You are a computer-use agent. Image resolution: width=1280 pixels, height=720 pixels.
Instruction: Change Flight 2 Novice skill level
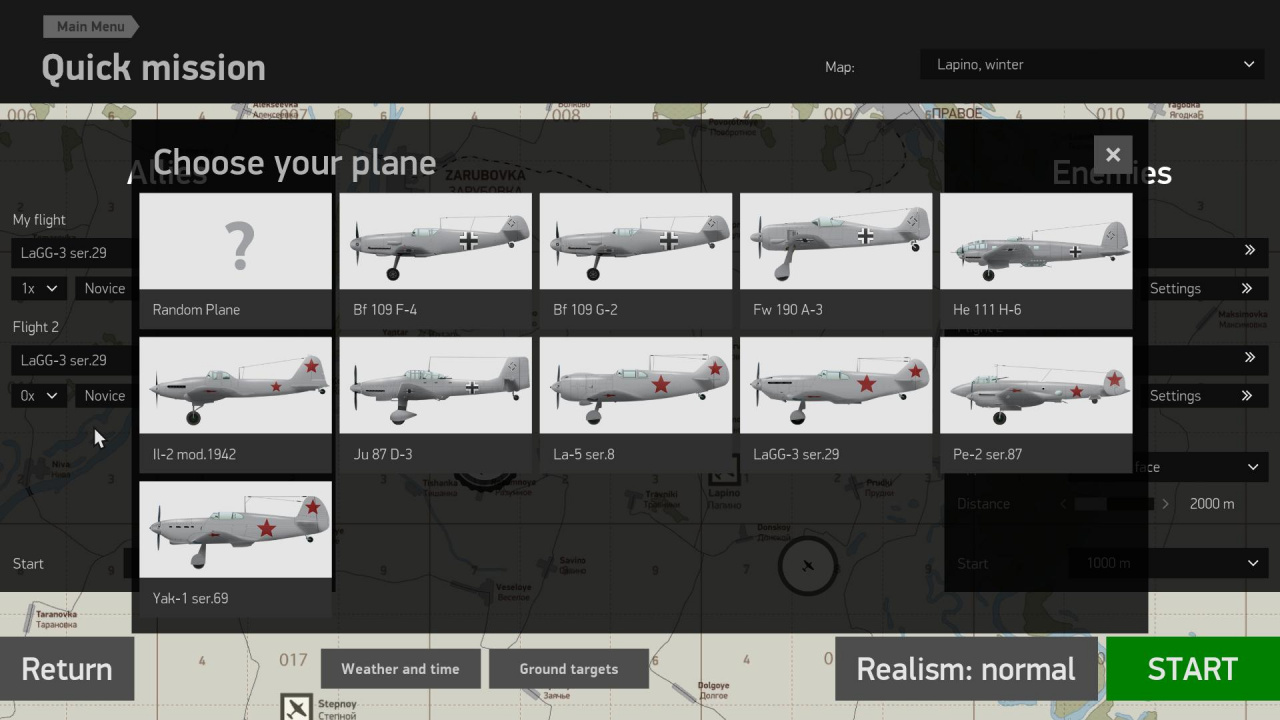pos(104,396)
